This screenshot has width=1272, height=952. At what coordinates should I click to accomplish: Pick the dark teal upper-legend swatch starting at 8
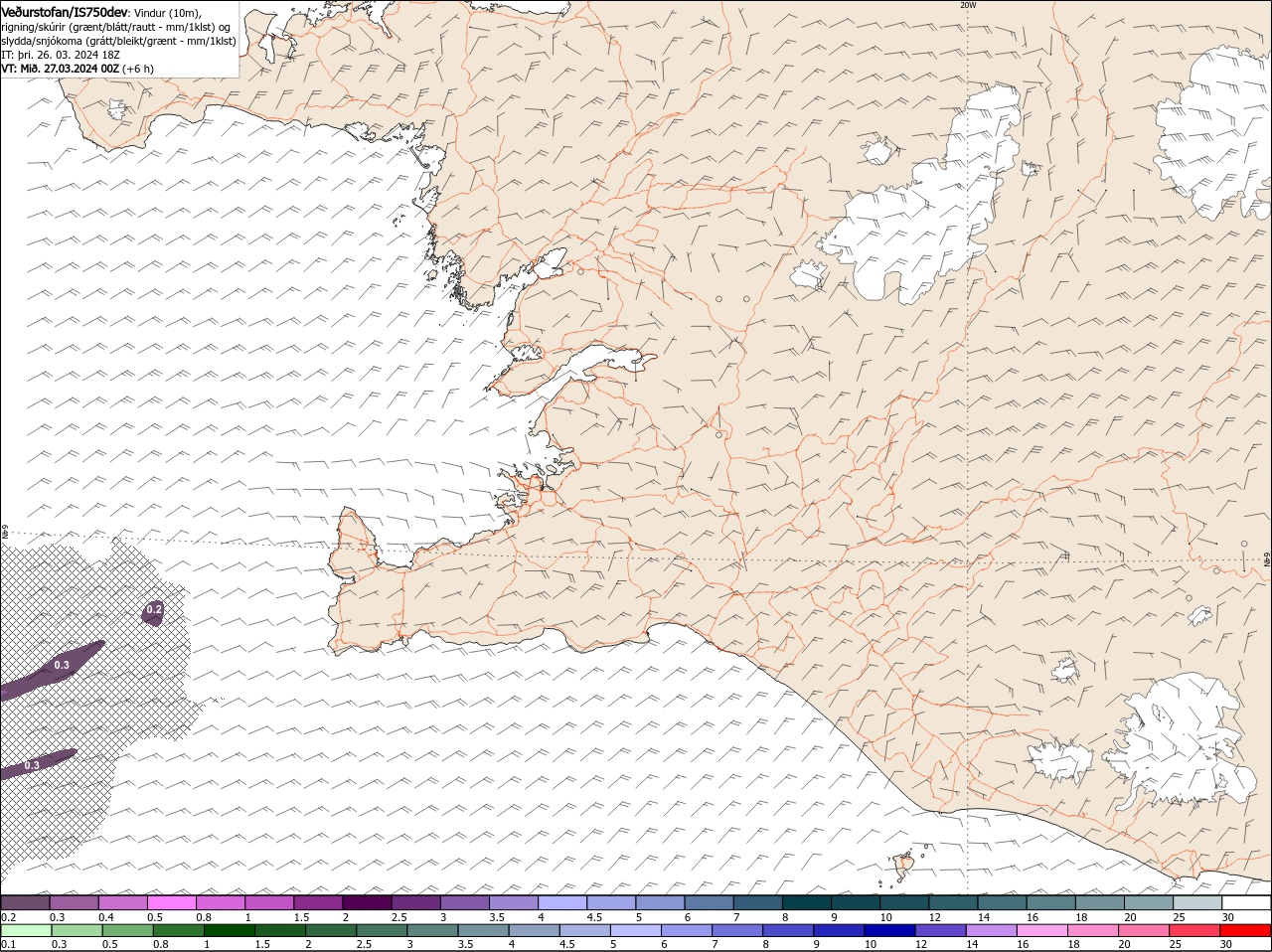pos(807,902)
